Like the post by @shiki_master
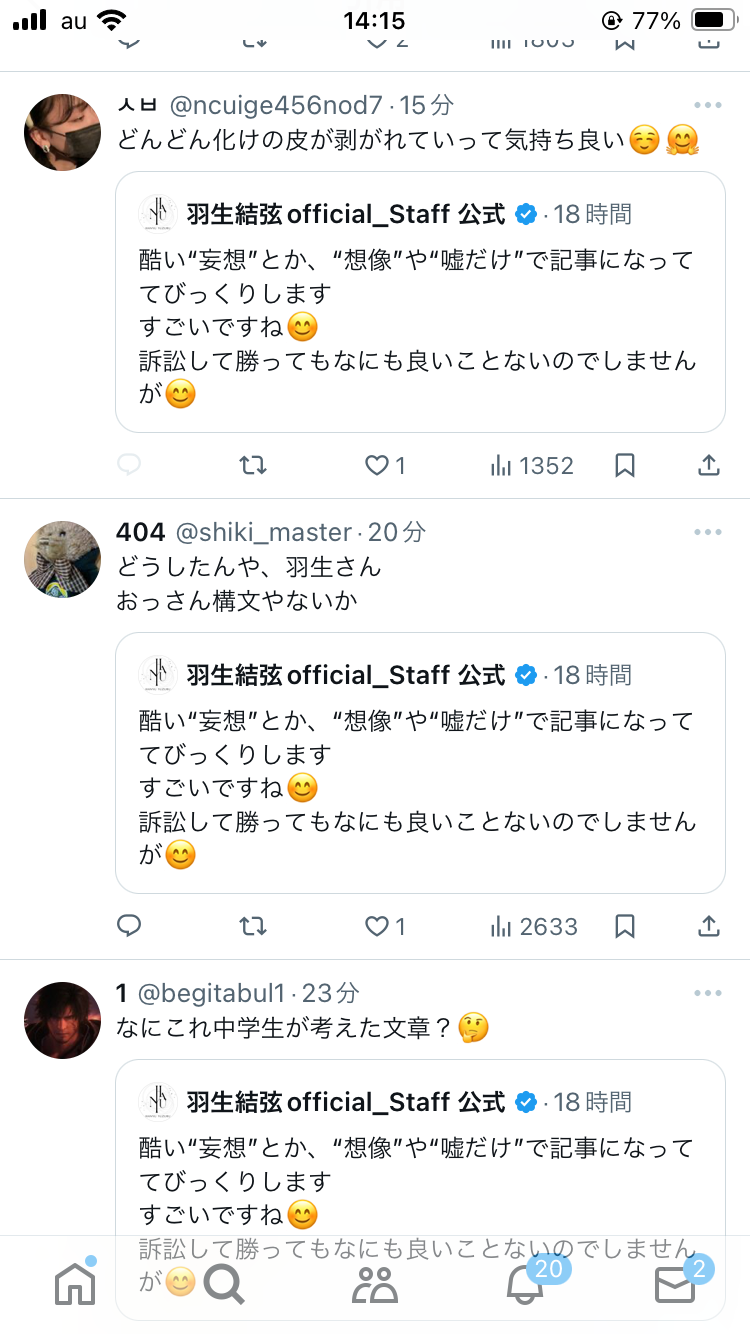The width and height of the screenshot is (750, 1334). [x=385, y=927]
